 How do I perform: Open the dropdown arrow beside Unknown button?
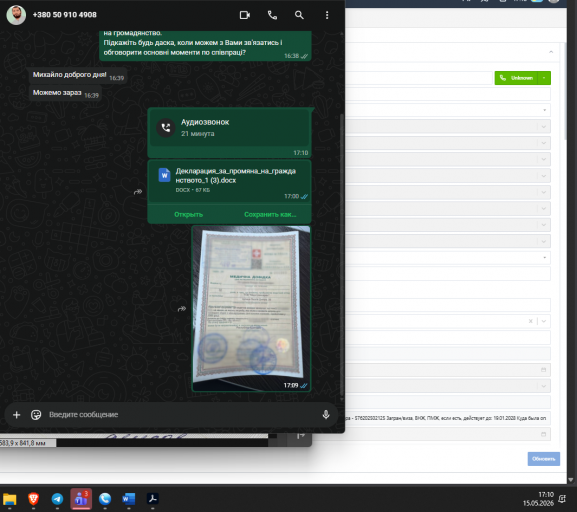tap(544, 78)
